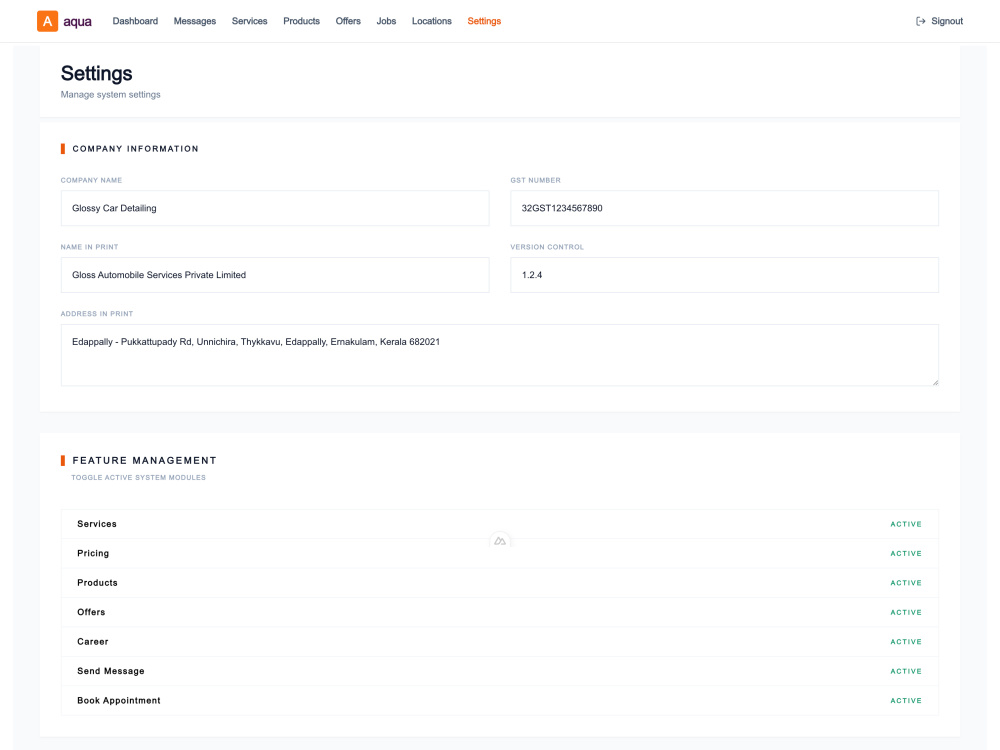Toggle the Products module ACTIVE status
1000x750 pixels.
pyautogui.click(x=906, y=583)
